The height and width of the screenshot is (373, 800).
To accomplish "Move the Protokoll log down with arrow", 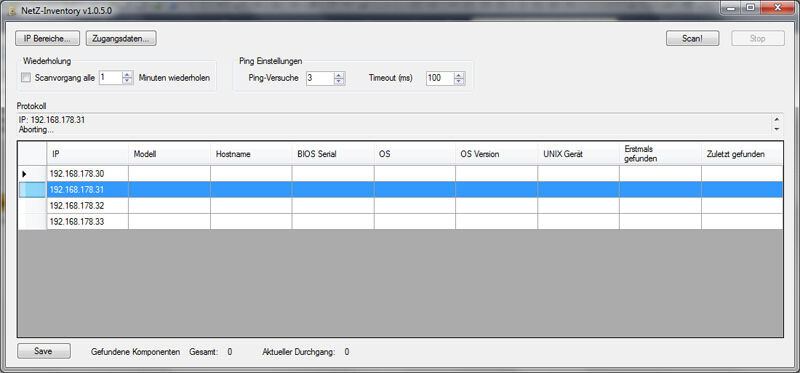I will click(777, 129).
